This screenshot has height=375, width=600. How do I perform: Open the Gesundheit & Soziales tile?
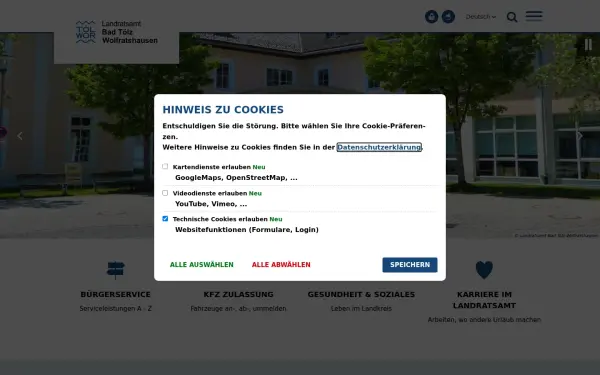(361, 295)
